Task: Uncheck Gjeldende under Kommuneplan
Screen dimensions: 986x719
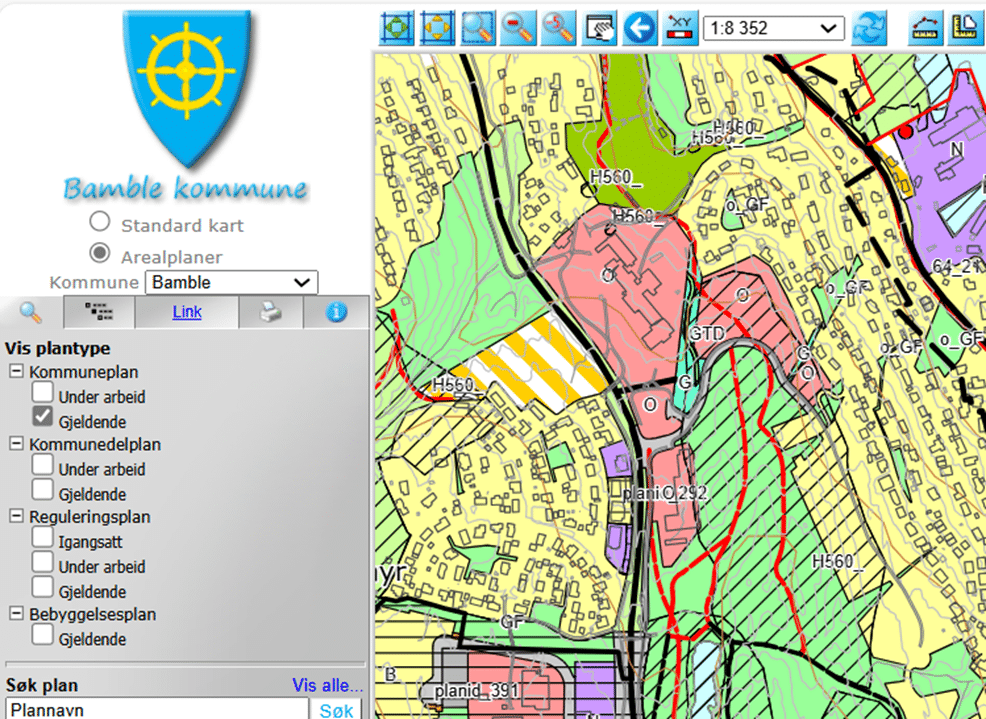Action: point(43,416)
